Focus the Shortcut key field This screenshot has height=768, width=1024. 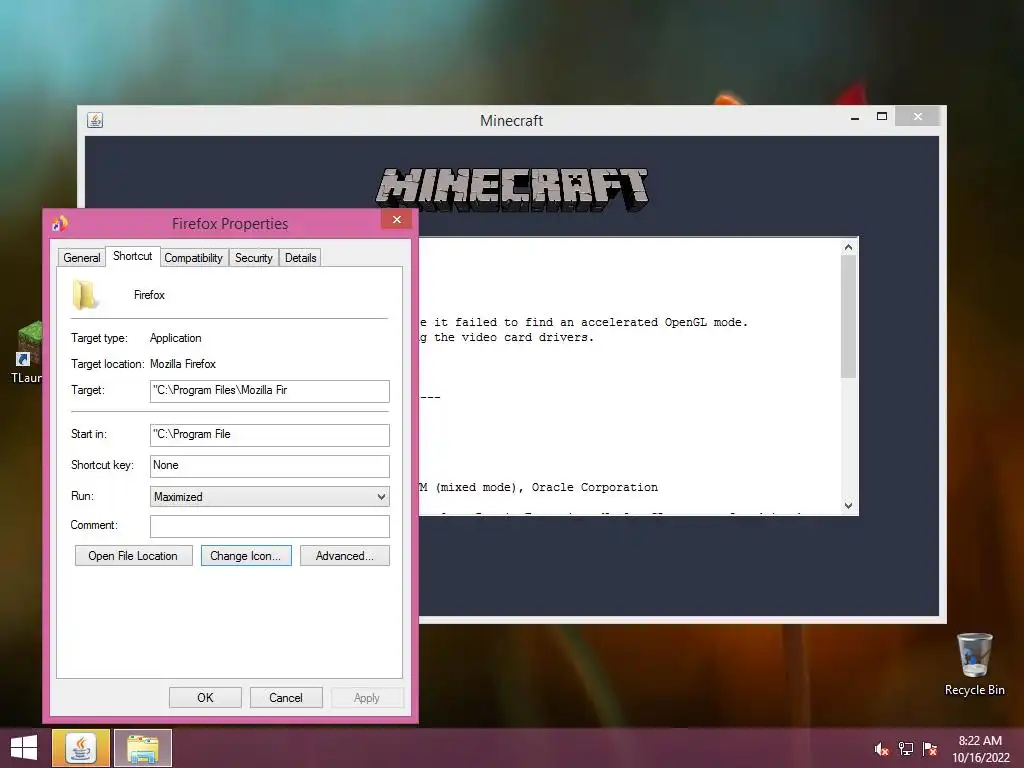point(270,466)
